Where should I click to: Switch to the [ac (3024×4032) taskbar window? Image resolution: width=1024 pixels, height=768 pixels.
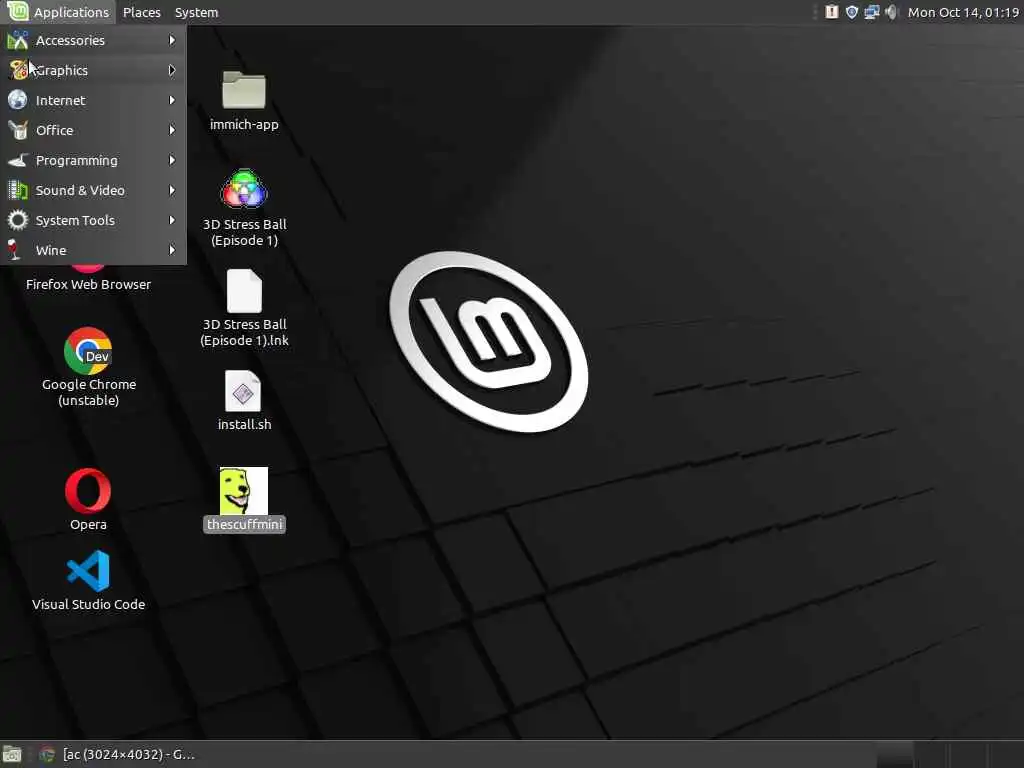(x=118, y=755)
